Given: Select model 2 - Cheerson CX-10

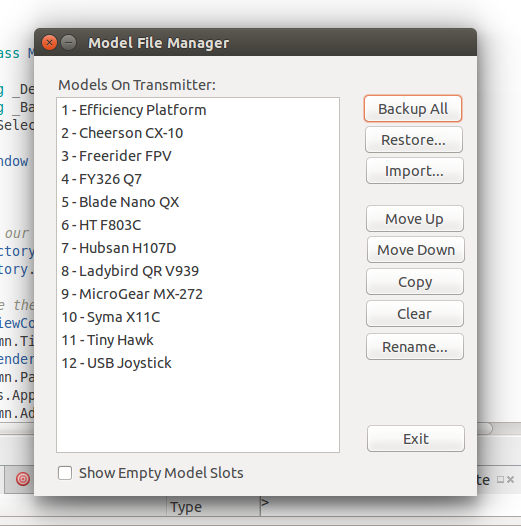Looking at the screenshot, I should pyautogui.click(x=198, y=133).
